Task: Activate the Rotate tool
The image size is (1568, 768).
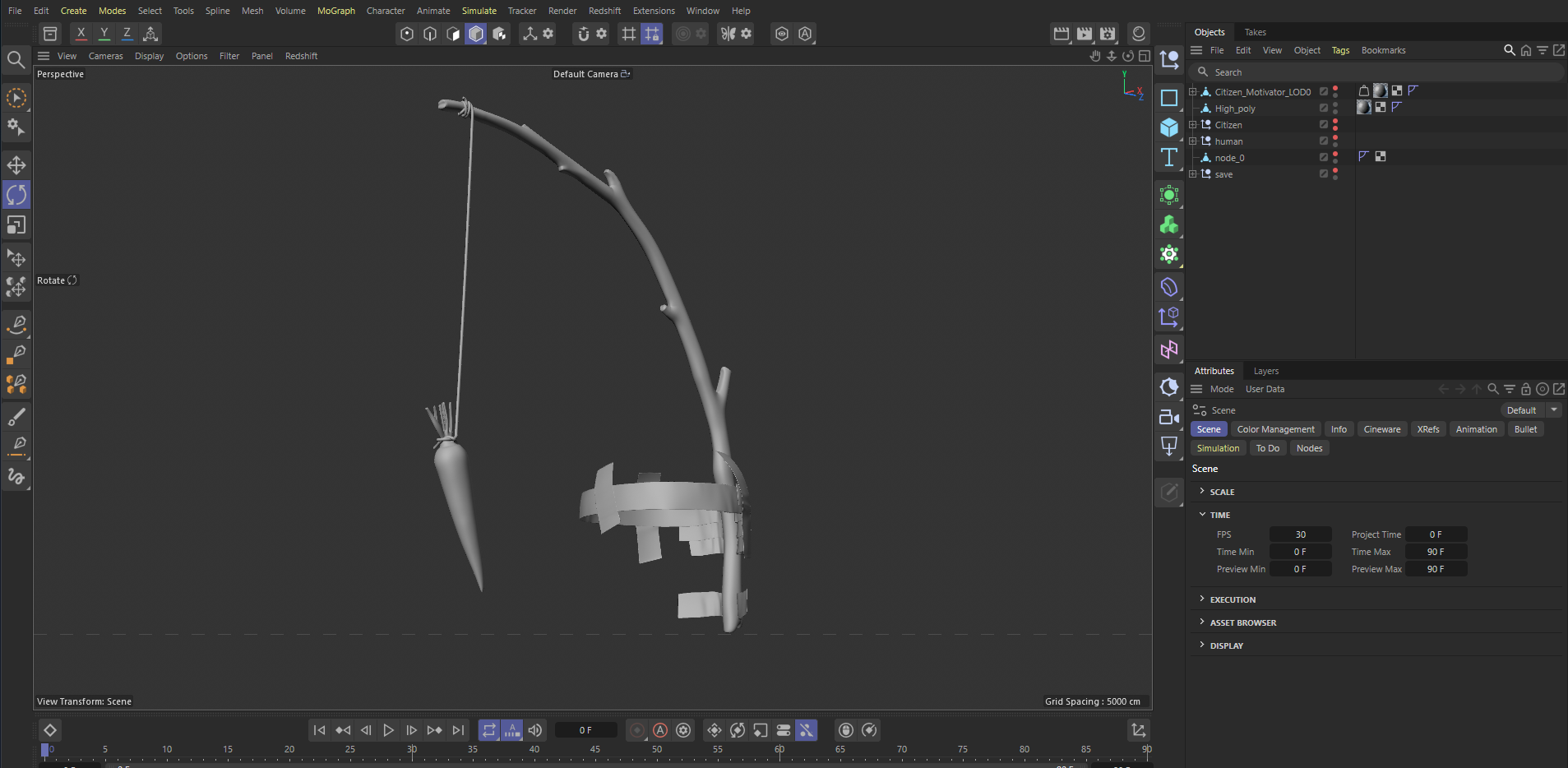Action: pos(16,195)
